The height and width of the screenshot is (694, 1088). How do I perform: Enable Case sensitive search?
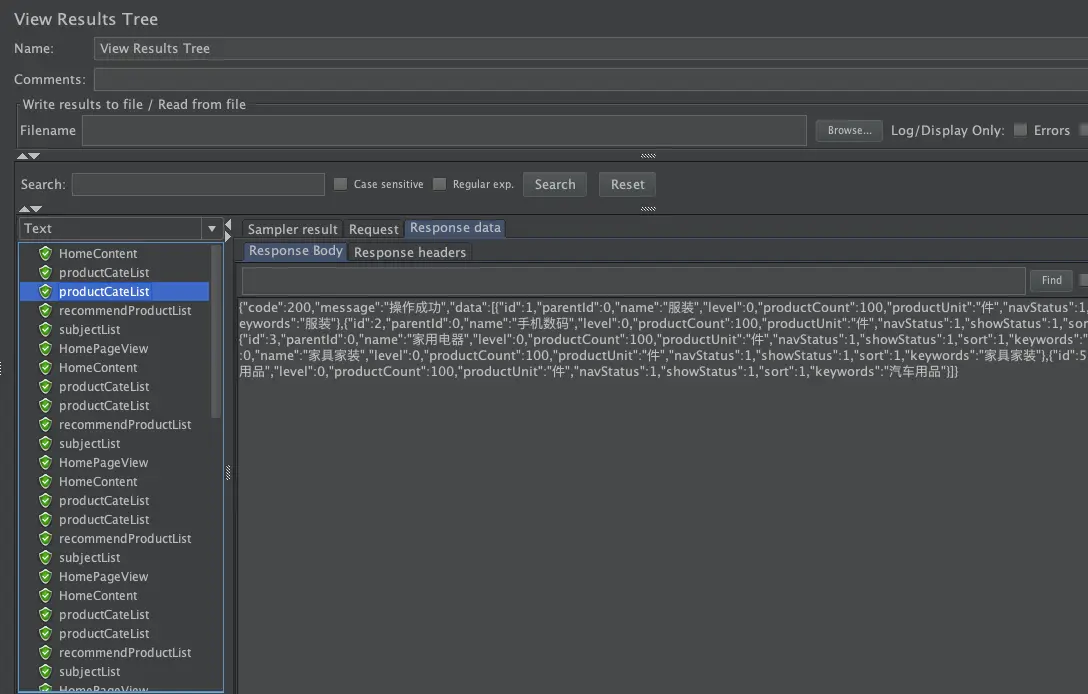[340, 184]
